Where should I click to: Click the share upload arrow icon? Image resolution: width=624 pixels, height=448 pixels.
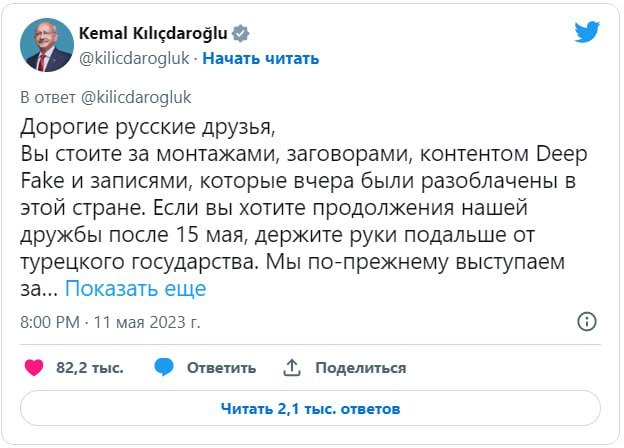point(292,367)
